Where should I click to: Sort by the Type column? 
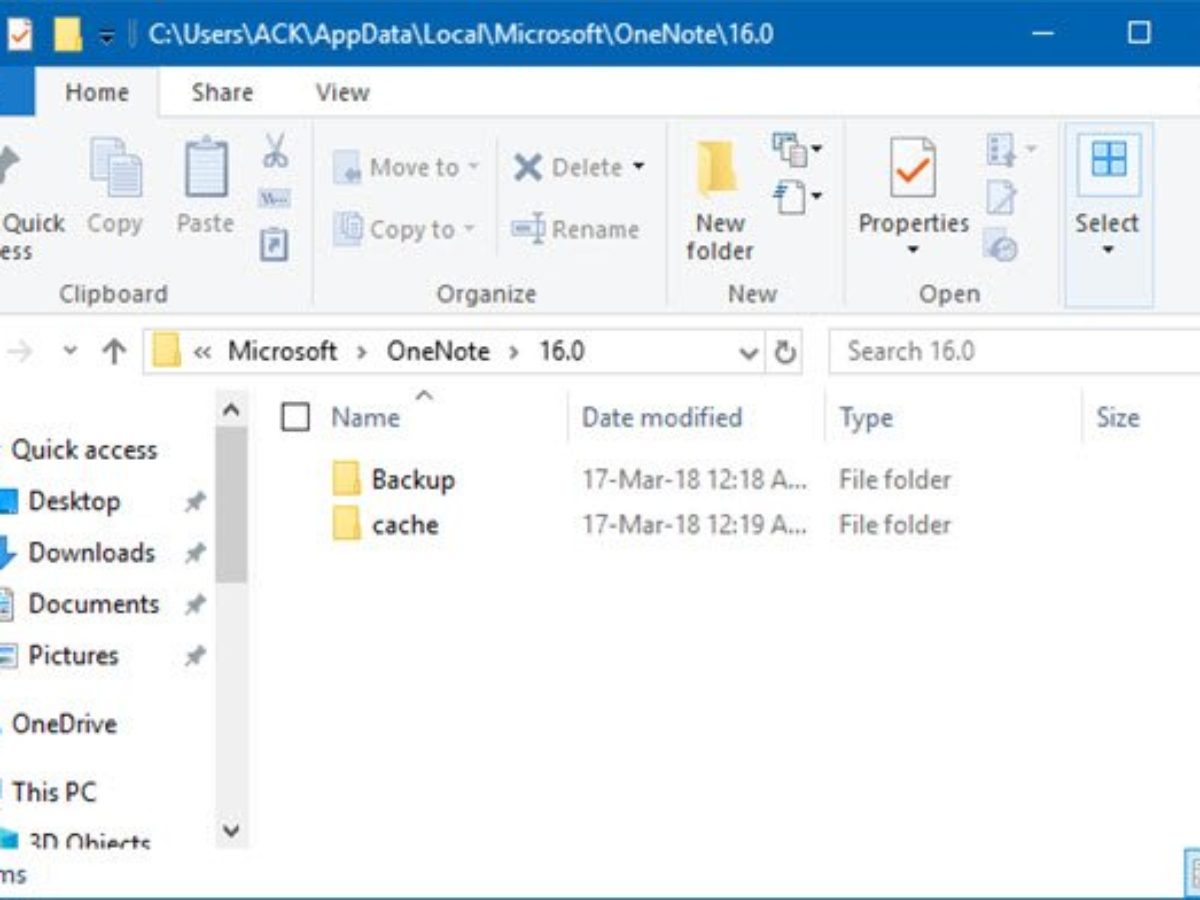pyautogui.click(x=866, y=417)
